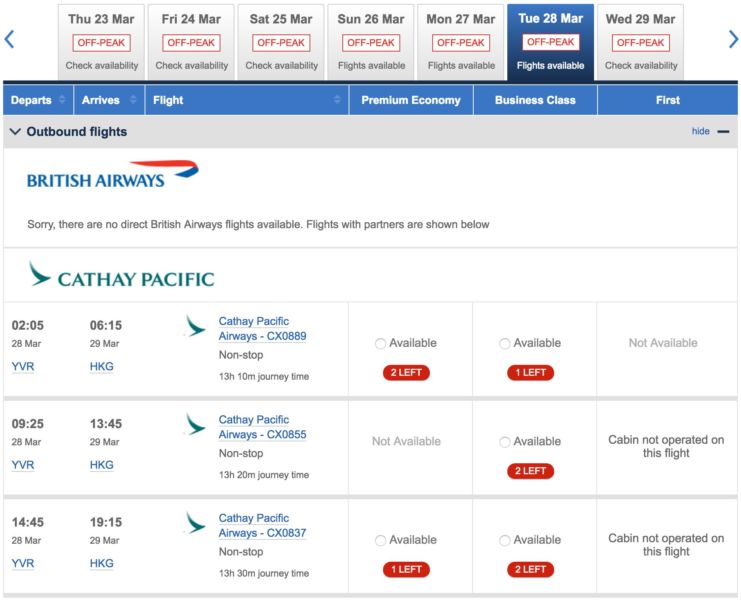The width and height of the screenshot is (741, 600).
Task: Sort by the Flight column header
Action: click(x=247, y=100)
